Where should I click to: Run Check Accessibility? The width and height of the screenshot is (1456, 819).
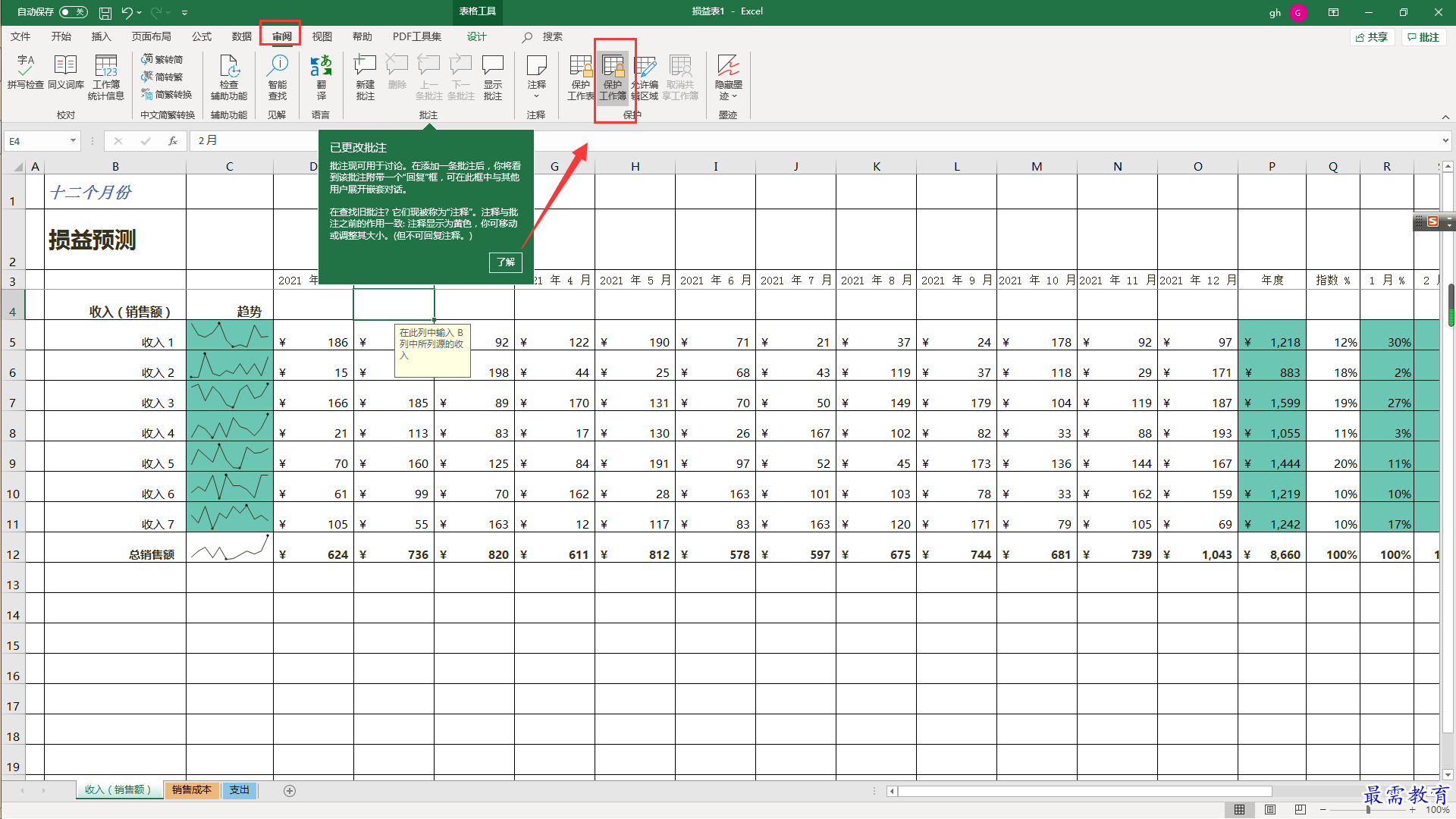(229, 77)
